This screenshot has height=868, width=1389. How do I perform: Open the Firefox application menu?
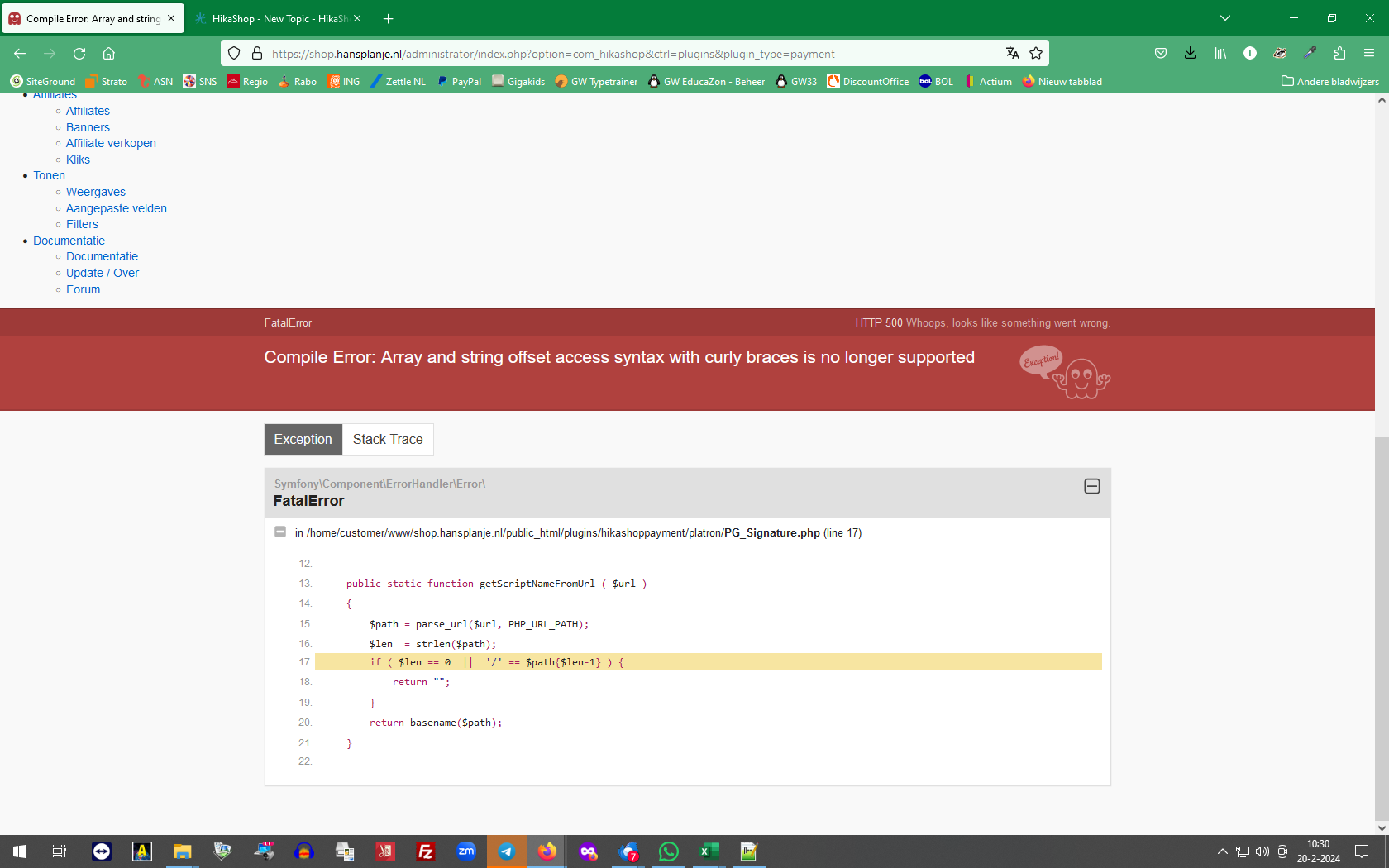[1369, 53]
